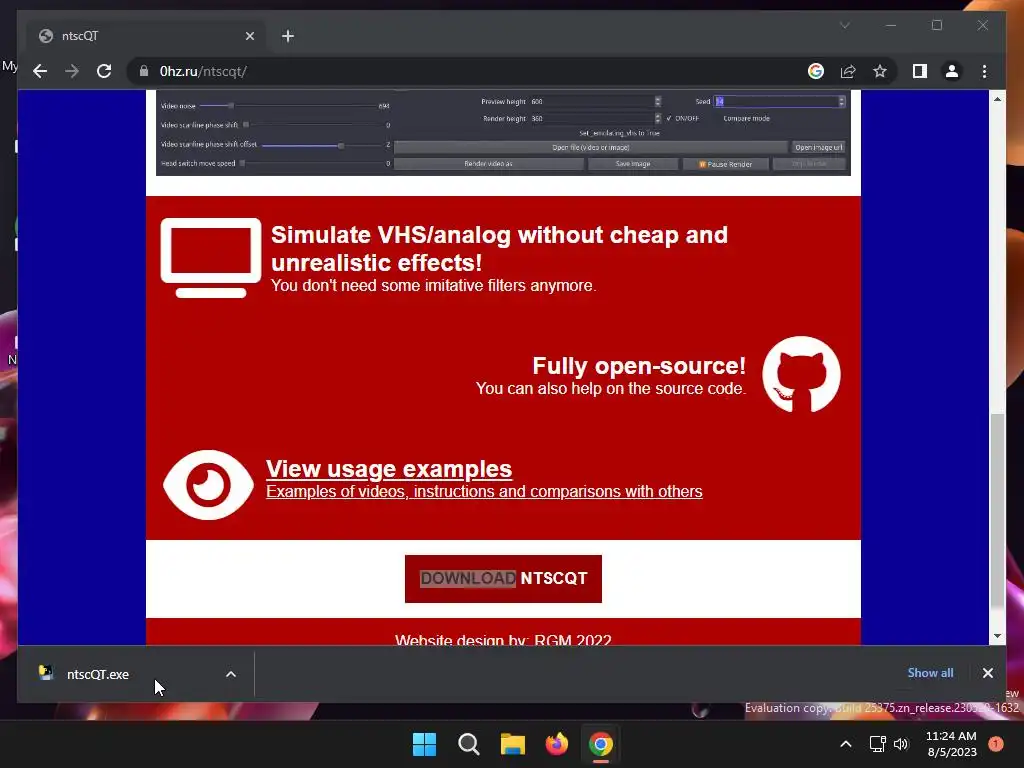Close the ntscQT tab
This screenshot has height=768, width=1024.
coord(249,36)
